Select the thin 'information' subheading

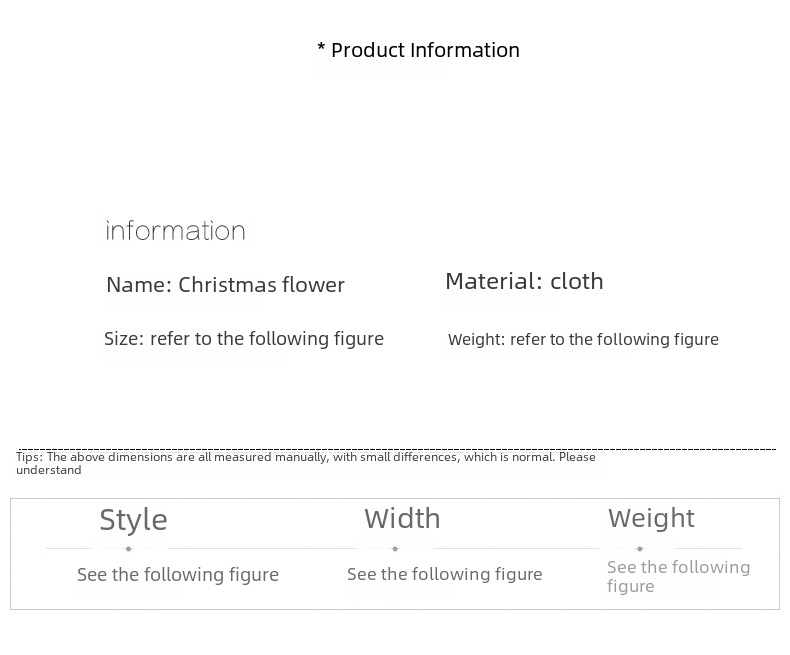tap(176, 231)
